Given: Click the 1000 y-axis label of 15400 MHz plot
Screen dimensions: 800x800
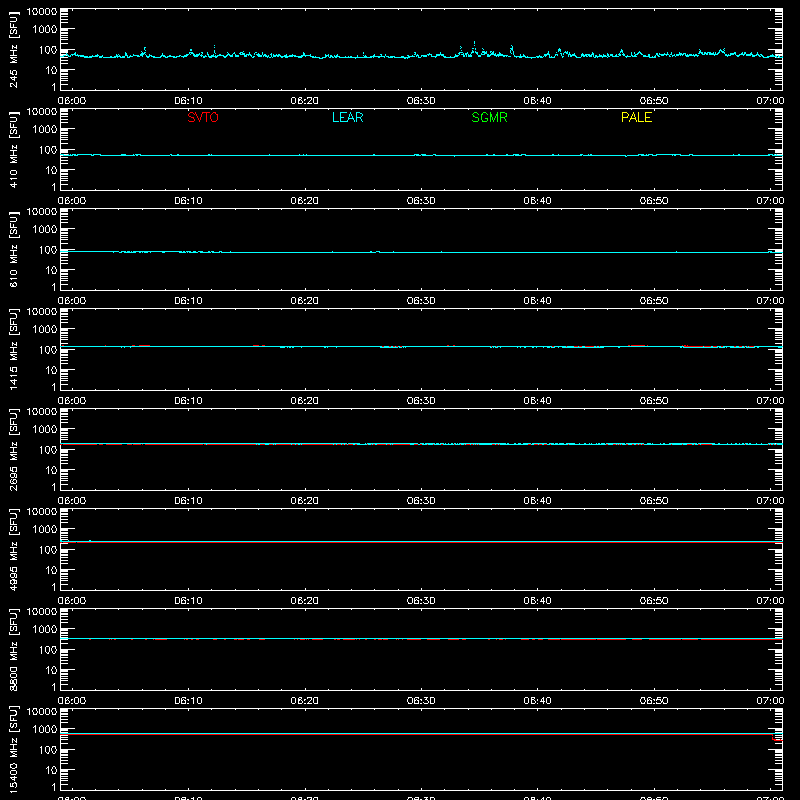Looking at the screenshot, I should click(x=45, y=730).
